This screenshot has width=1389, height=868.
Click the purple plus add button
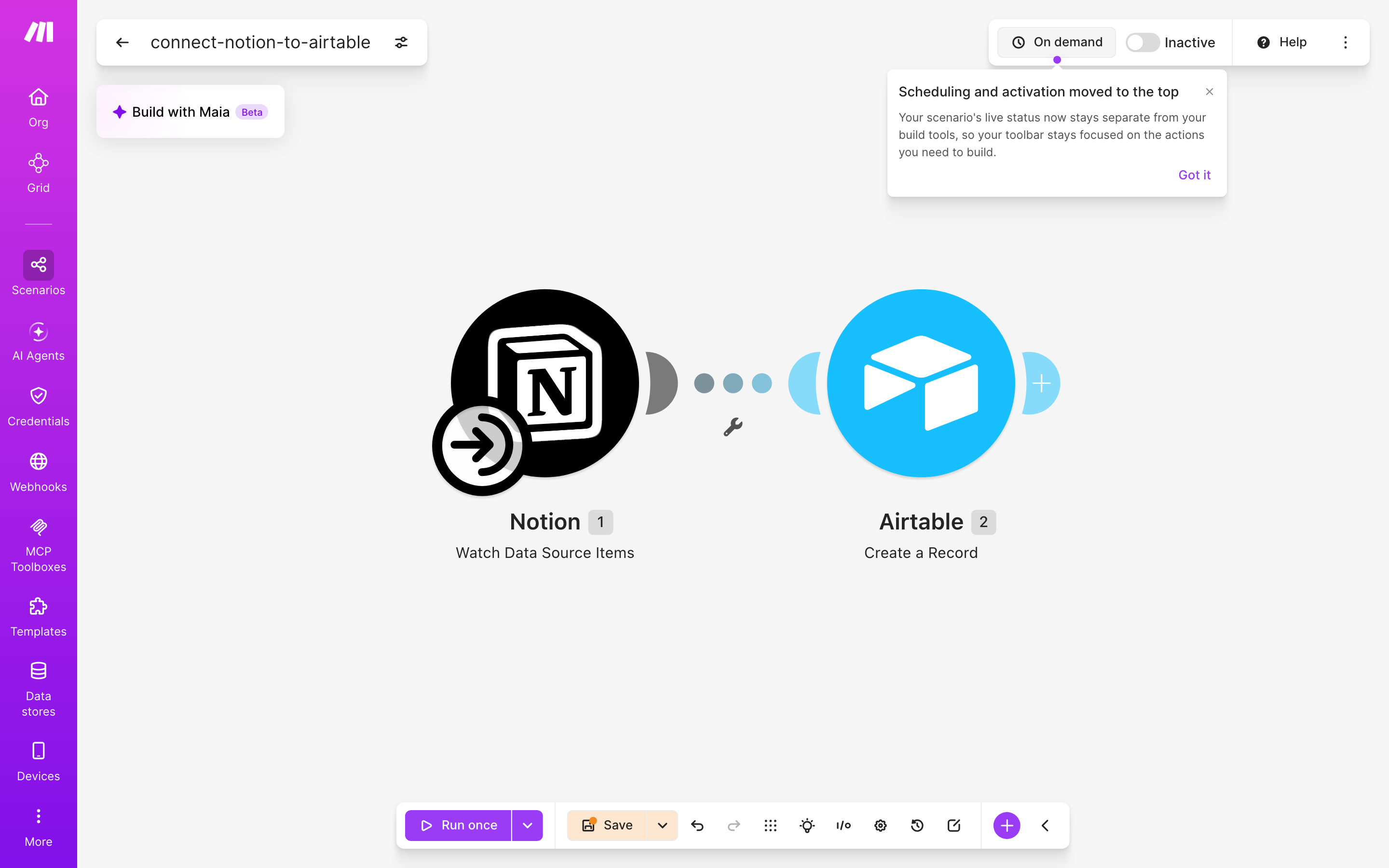pyautogui.click(x=1007, y=826)
